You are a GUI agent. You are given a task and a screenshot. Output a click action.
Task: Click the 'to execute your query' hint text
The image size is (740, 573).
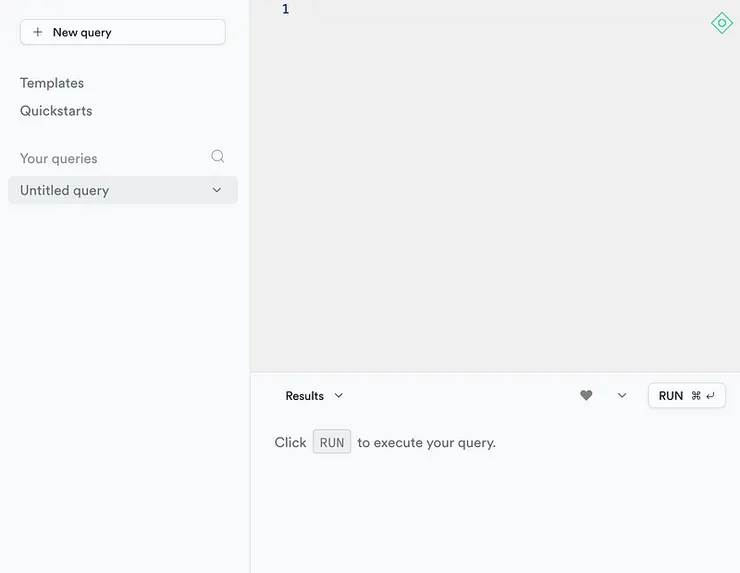(x=427, y=442)
